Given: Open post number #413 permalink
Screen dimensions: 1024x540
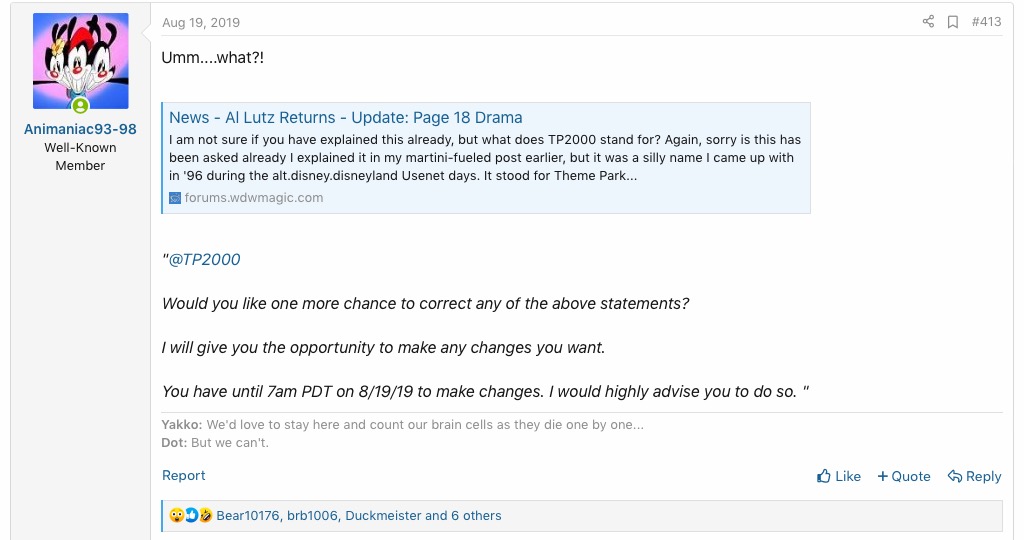Looking at the screenshot, I should point(986,22).
